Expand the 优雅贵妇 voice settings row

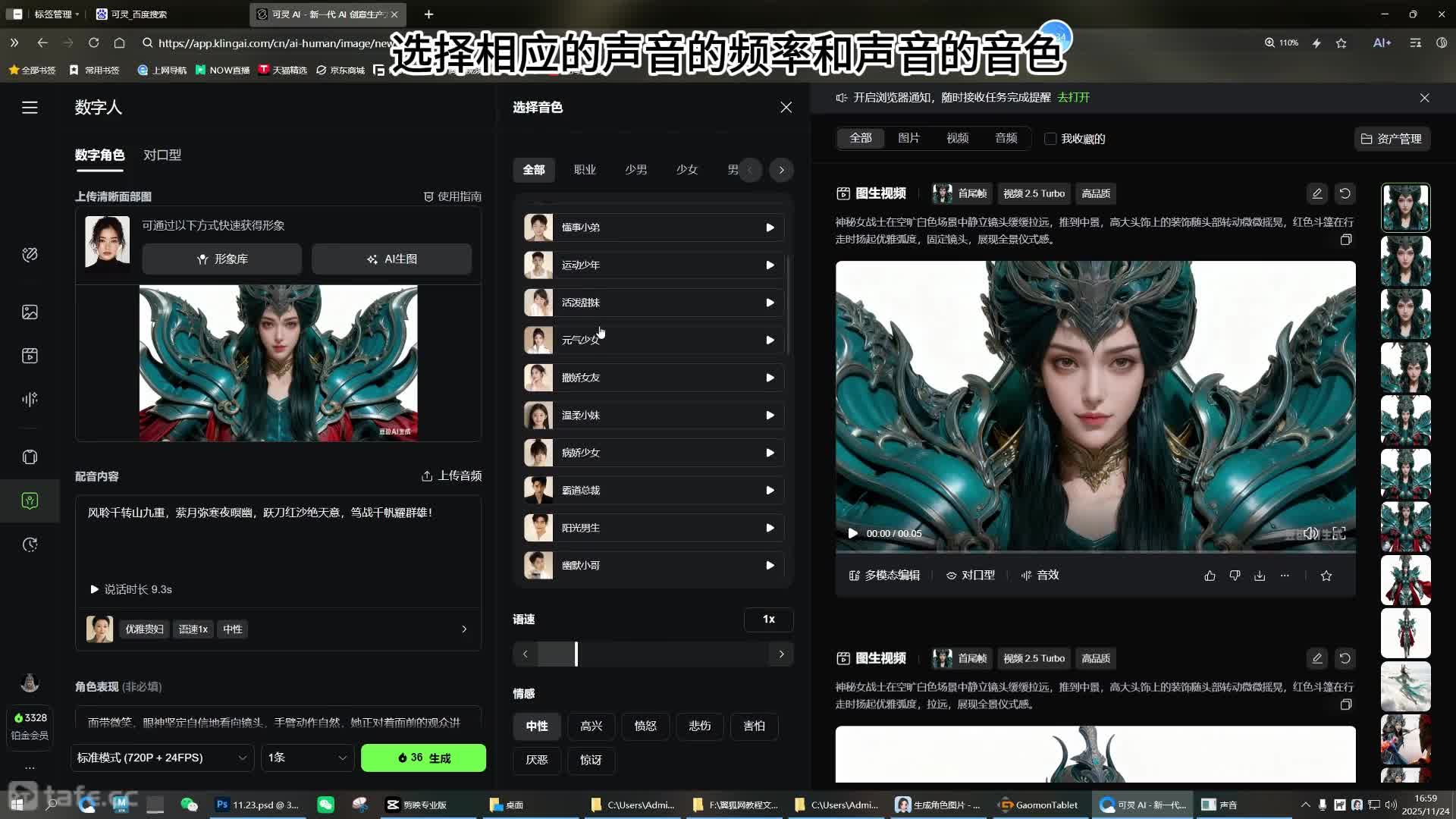tap(464, 629)
